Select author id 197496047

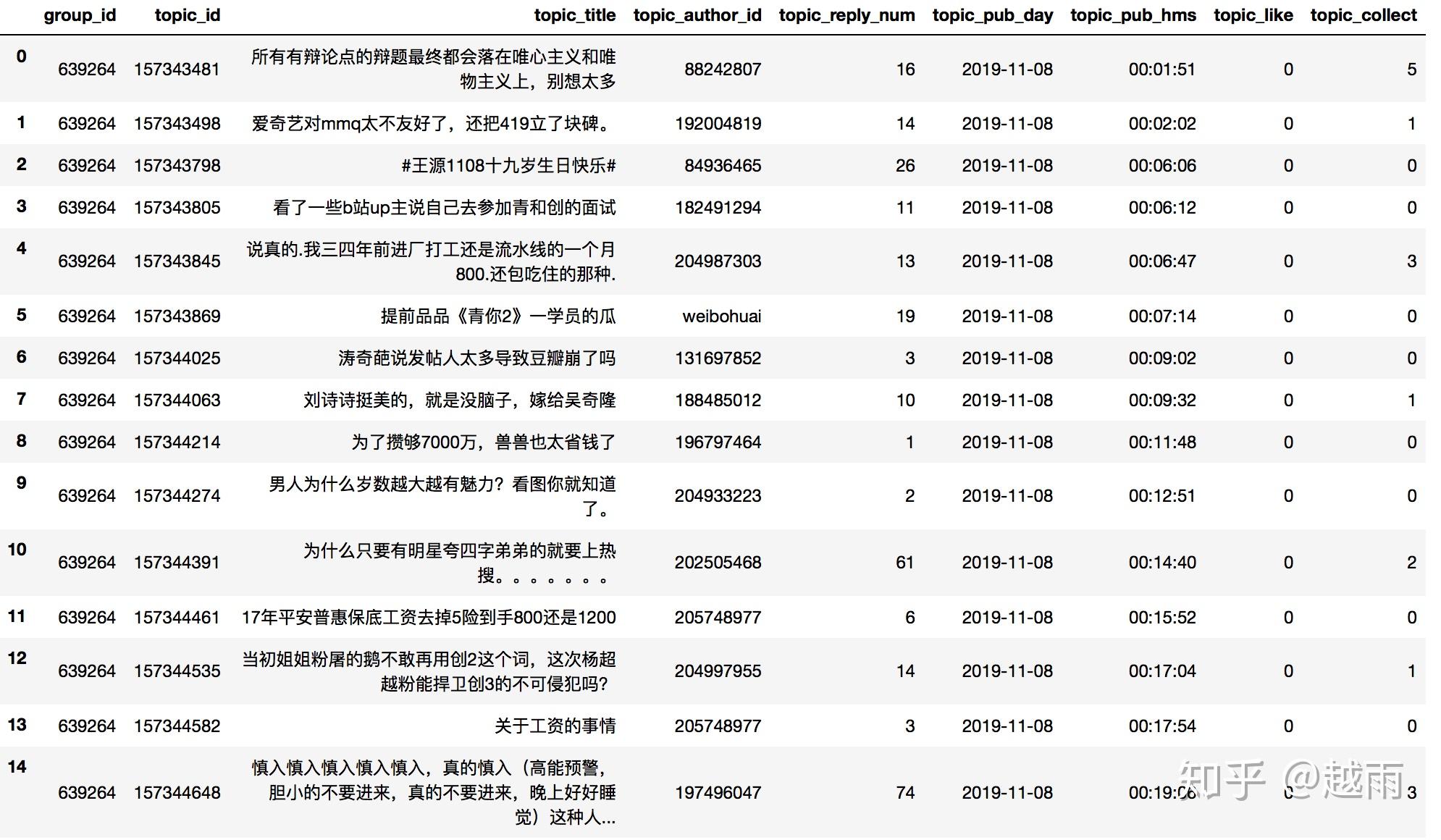(718, 793)
